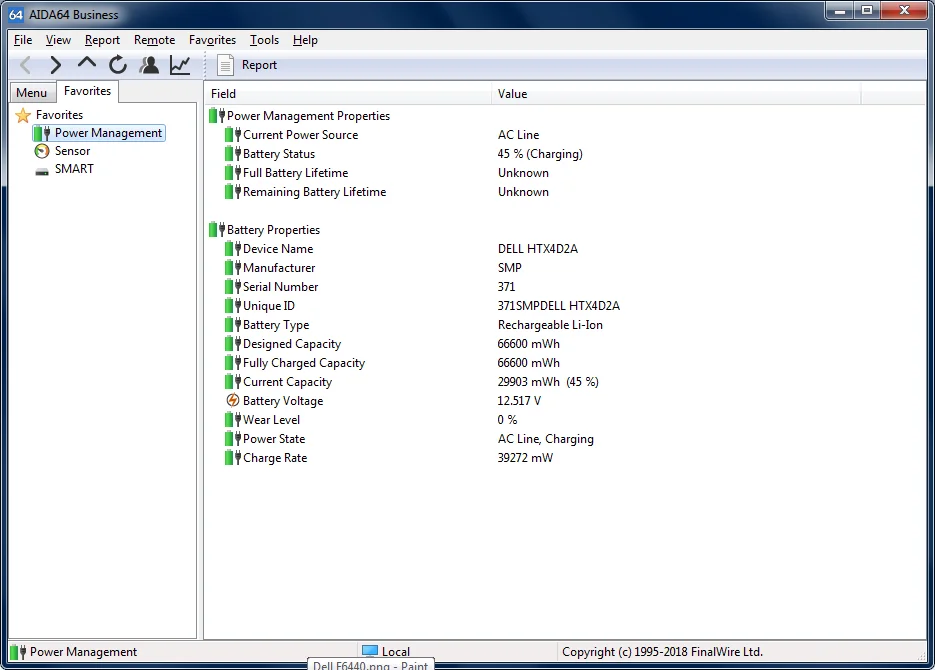The height and width of the screenshot is (670, 935).
Task: Click the gauge icon beside Sensor
Action: click(x=42, y=151)
